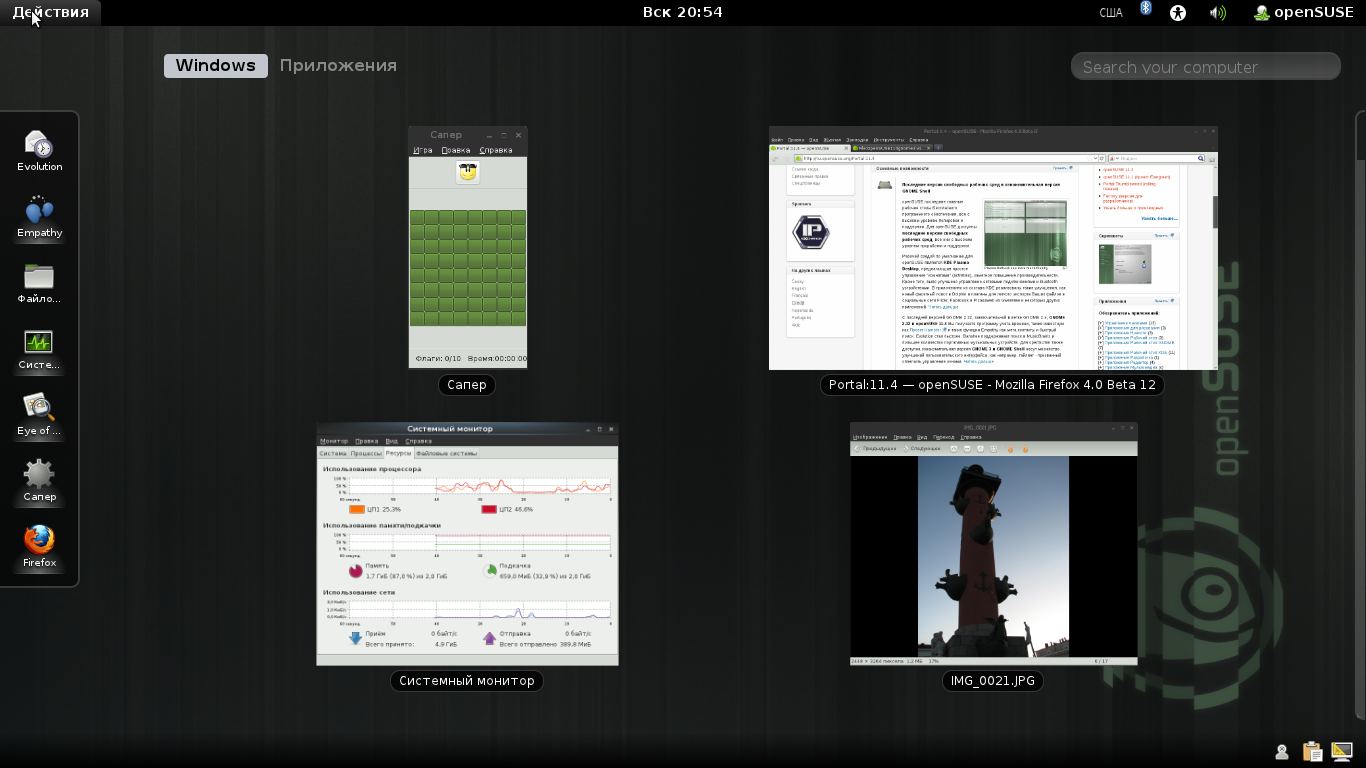Open the США keyboard layout selector
1366x768 pixels.
1110,13
